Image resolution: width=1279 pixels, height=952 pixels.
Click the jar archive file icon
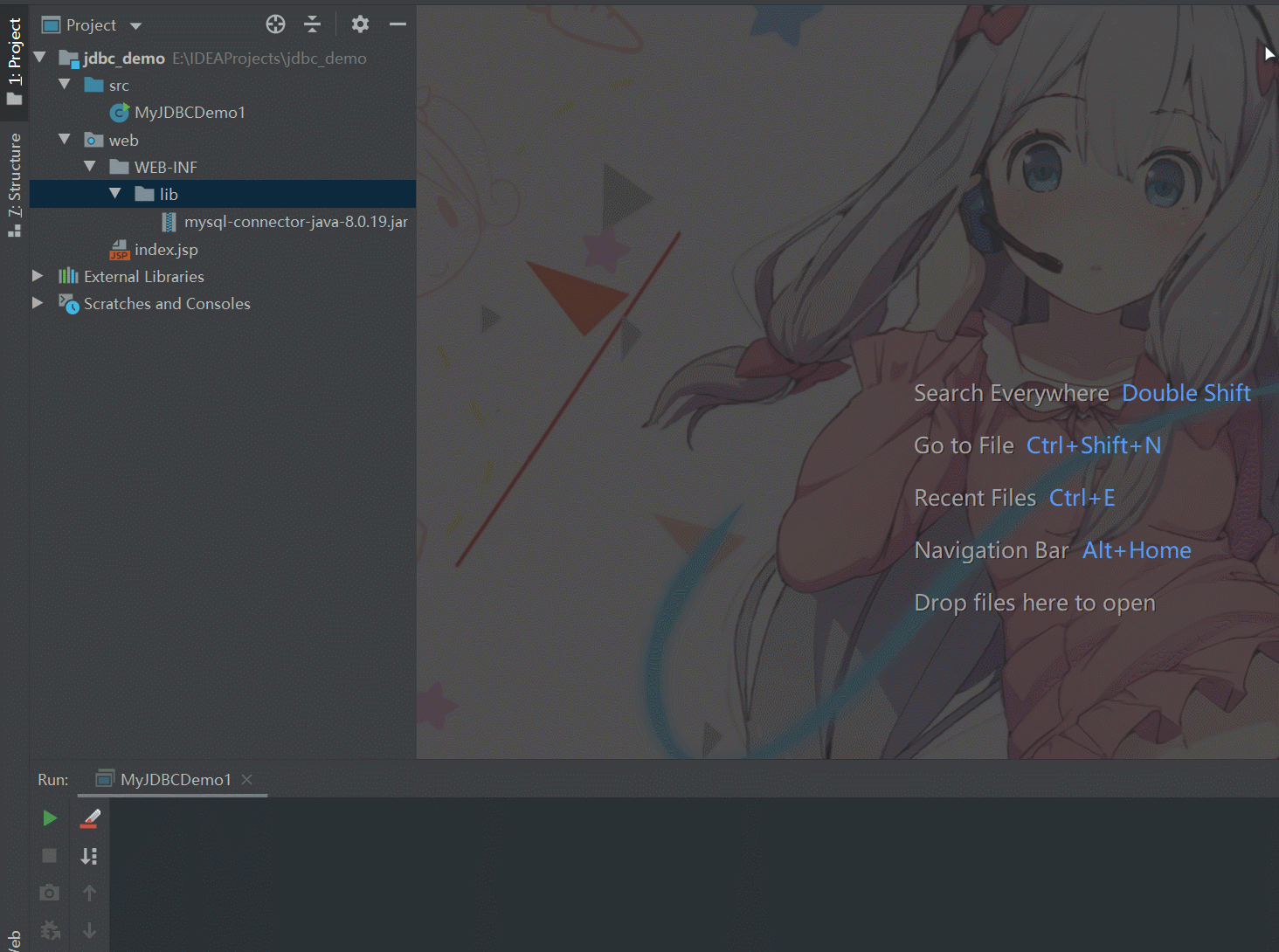point(169,222)
